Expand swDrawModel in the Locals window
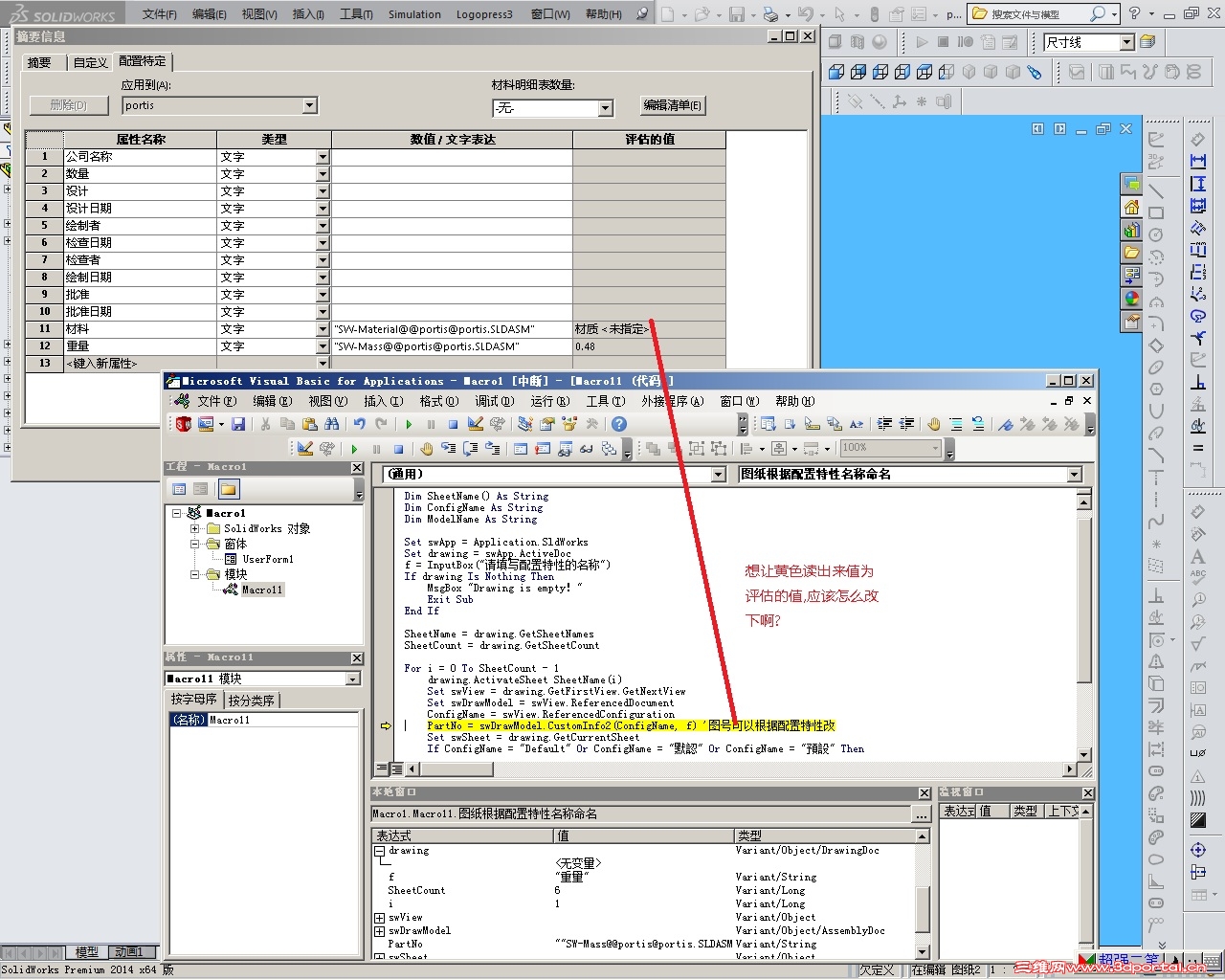The height and width of the screenshot is (980, 1225). tap(379, 930)
